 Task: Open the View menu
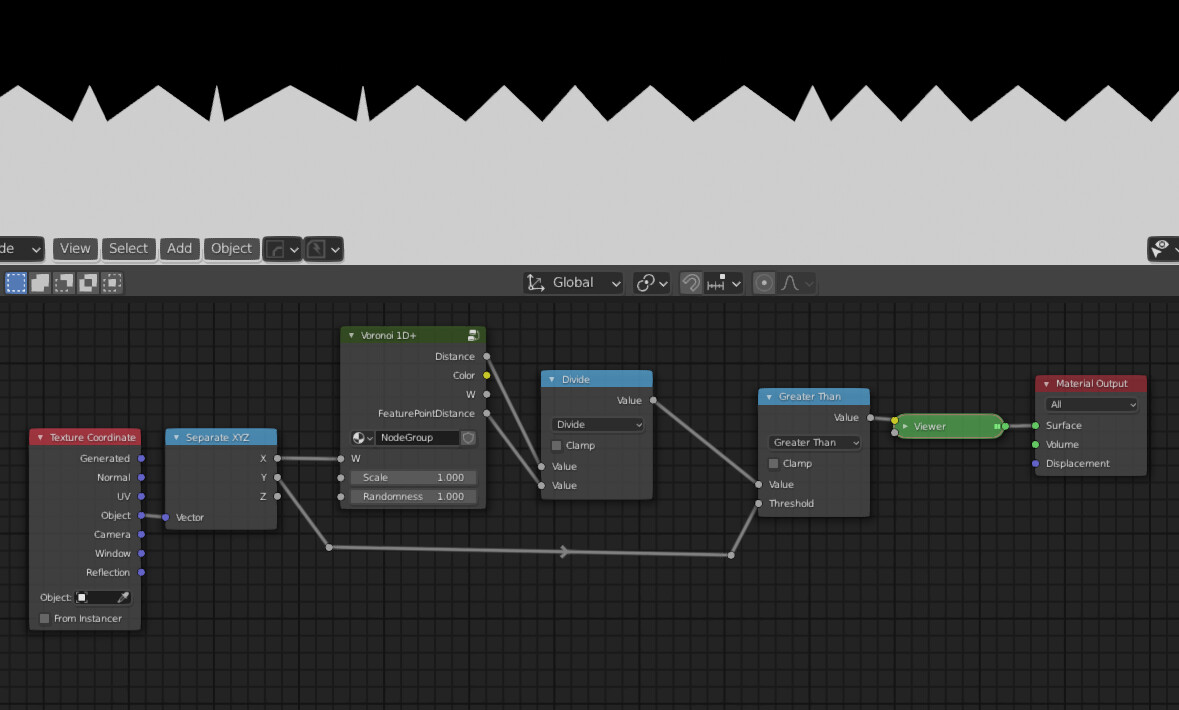pos(75,249)
